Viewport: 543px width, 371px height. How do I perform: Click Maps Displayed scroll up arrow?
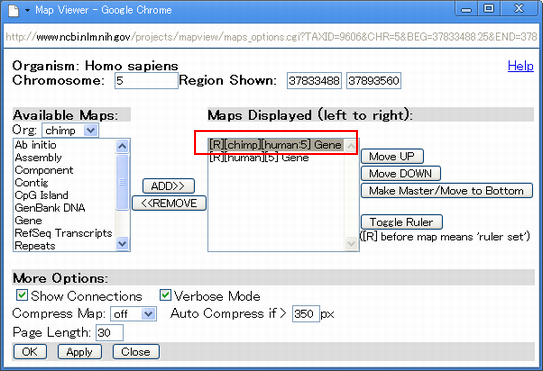(351, 146)
